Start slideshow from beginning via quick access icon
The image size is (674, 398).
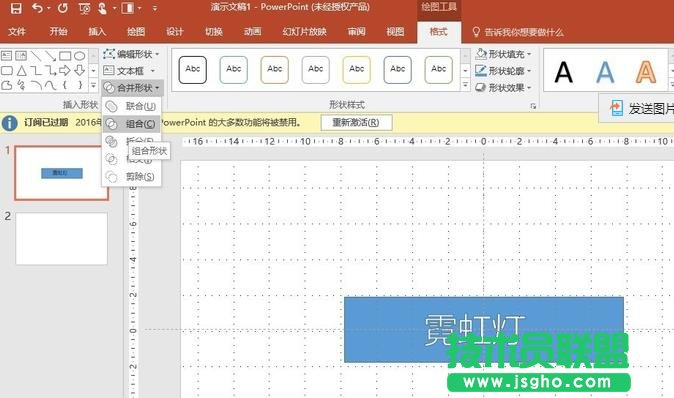[x=85, y=8]
